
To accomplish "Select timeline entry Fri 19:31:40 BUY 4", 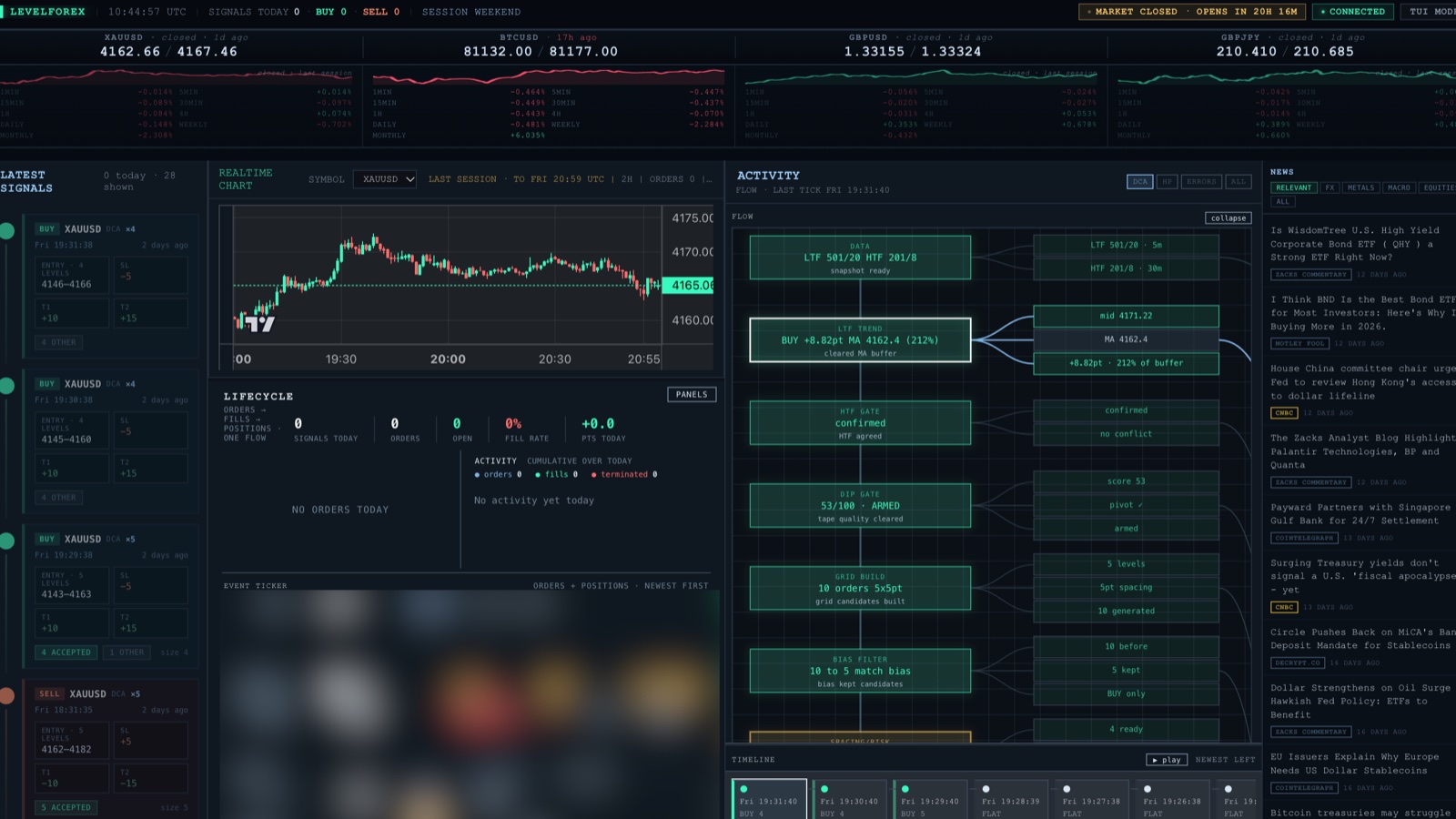I will (x=770, y=799).
